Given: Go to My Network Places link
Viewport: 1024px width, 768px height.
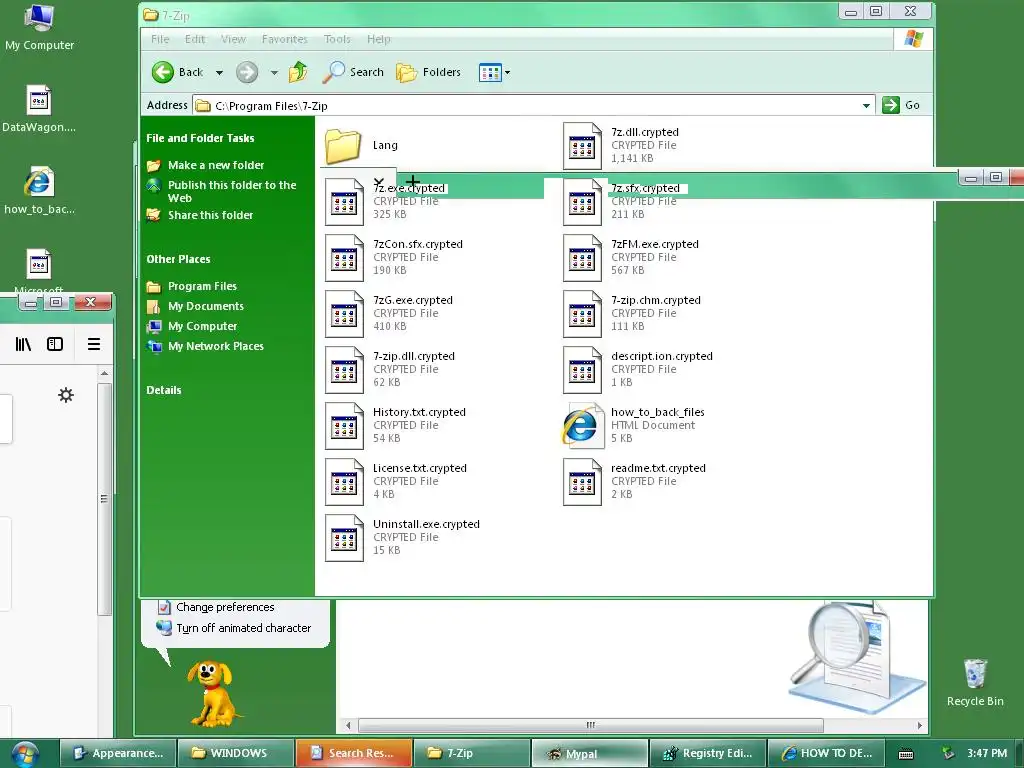Looking at the screenshot, I should (216, 346).
